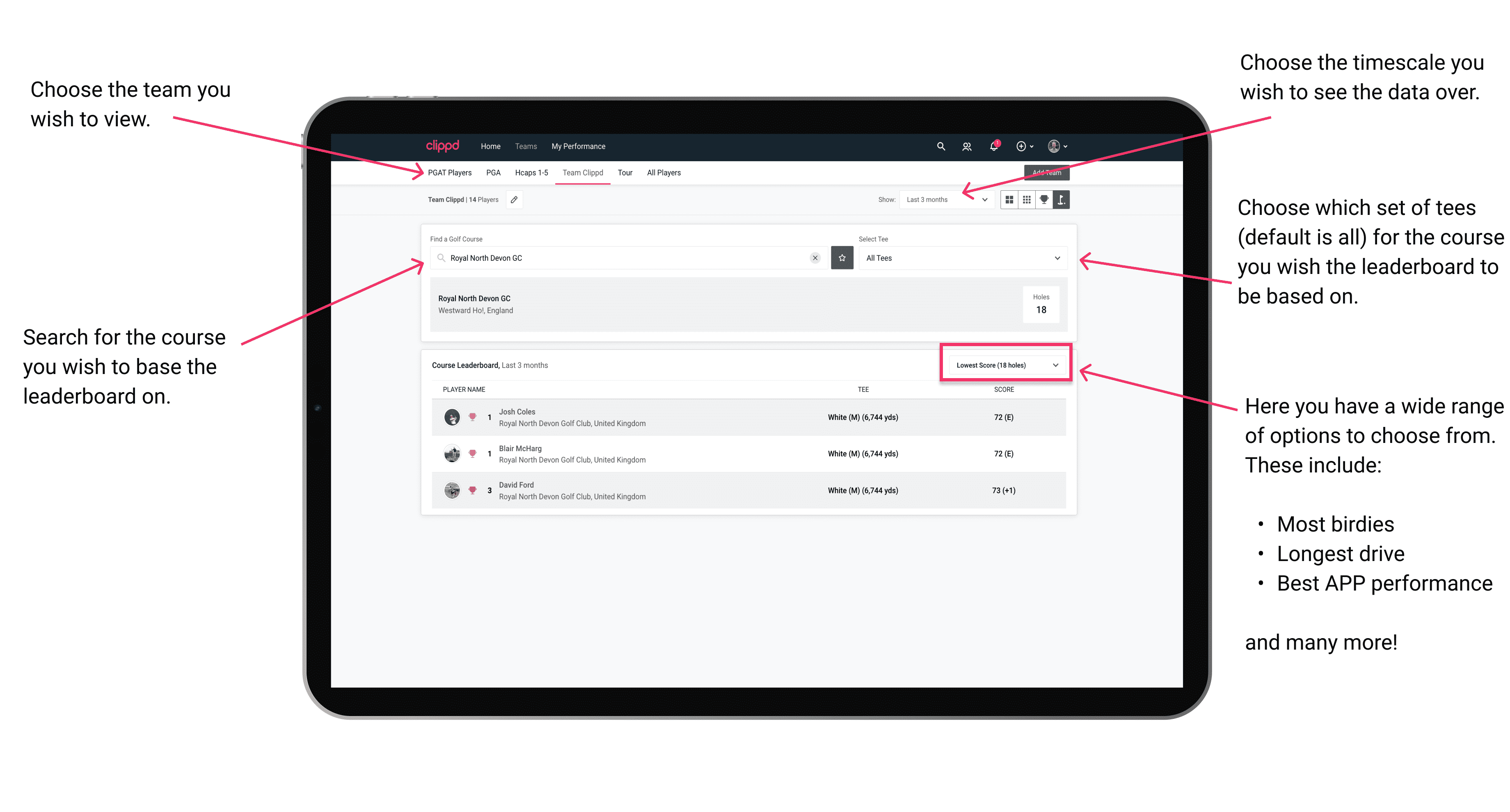Click the star/favorite icon for Royal North Devon GC

[x=843, y=257]
